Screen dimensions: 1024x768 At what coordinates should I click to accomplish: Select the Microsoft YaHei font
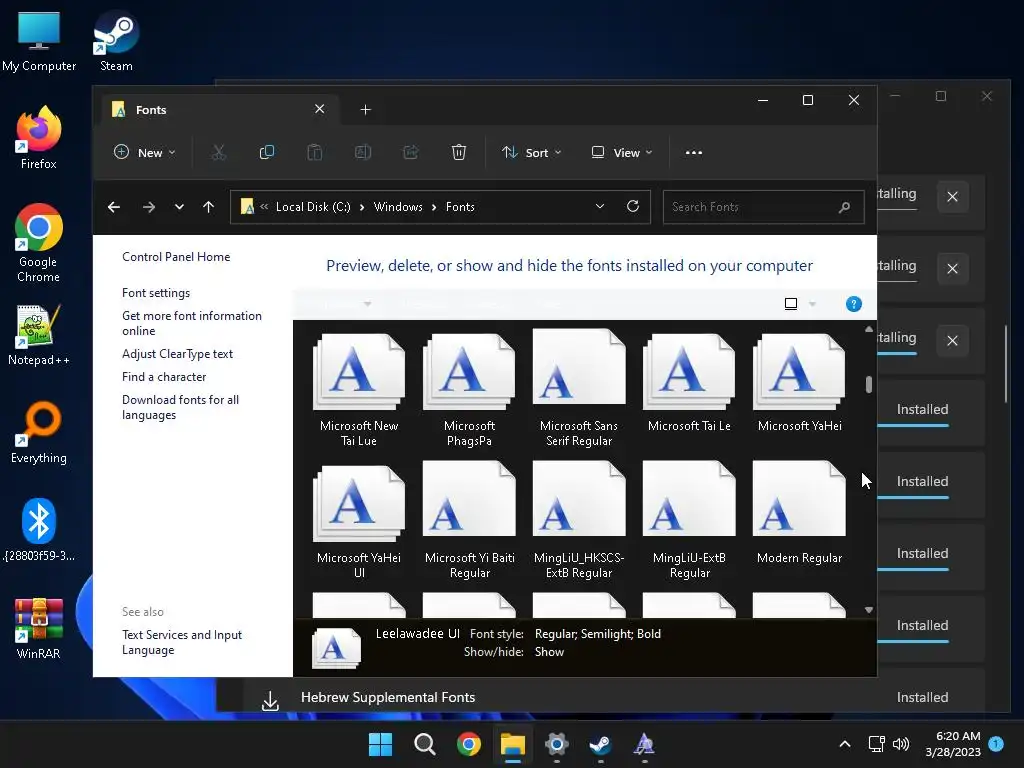[799, 384]
